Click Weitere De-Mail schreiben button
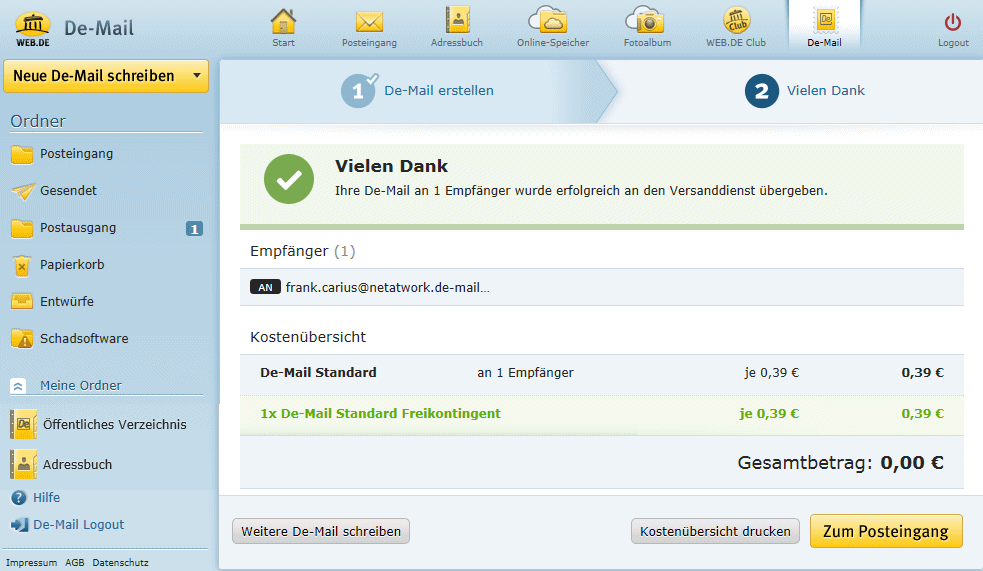Image resolution: width=983 pixels, height=571 pixels. pos(321,532)
